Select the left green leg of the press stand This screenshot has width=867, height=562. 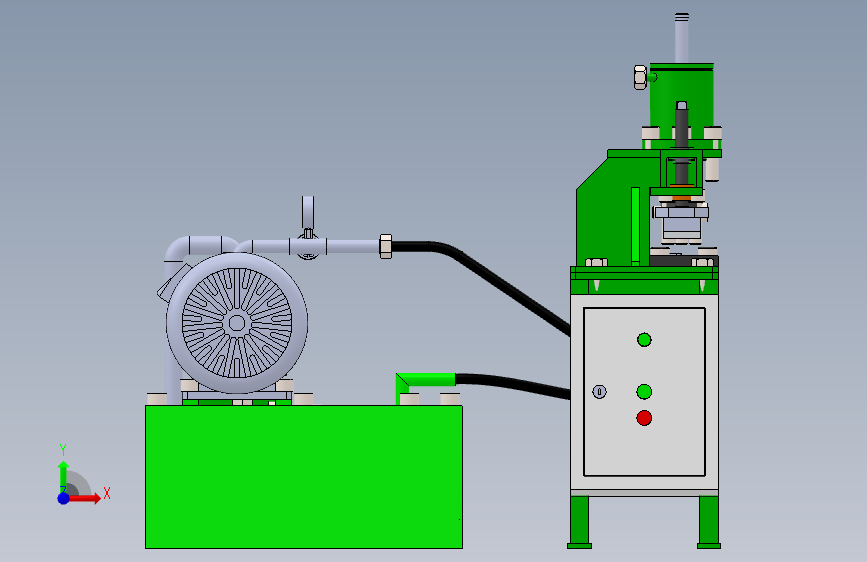click(579, 521)
